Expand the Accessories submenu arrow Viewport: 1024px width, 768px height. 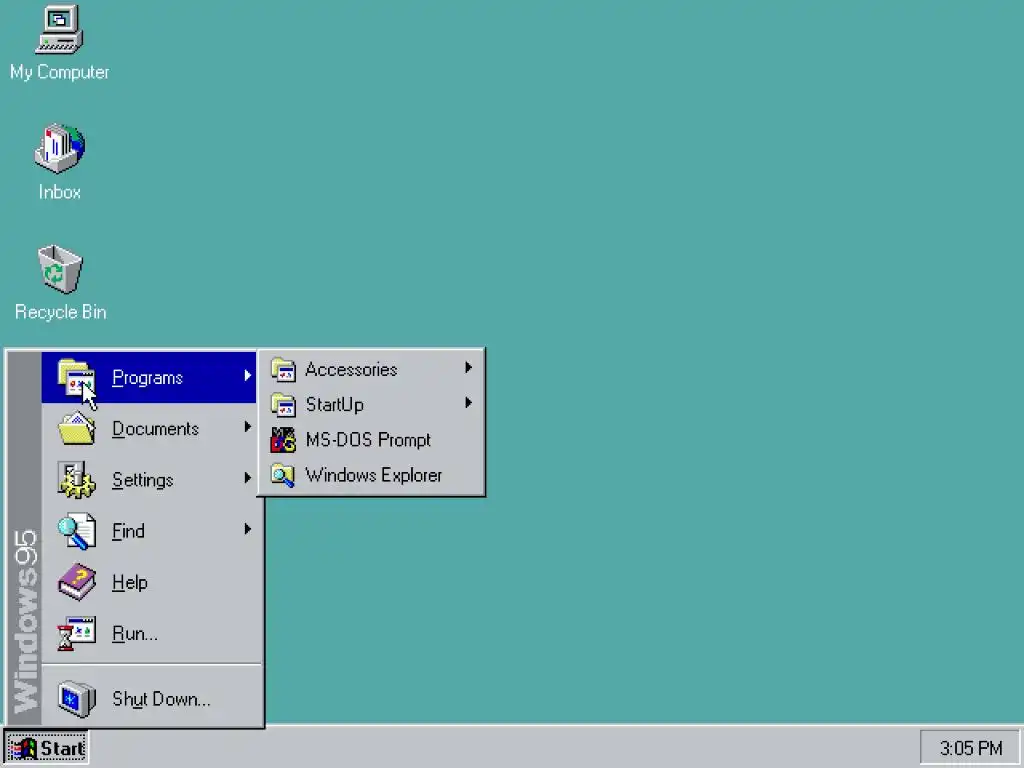click(468, 368)
